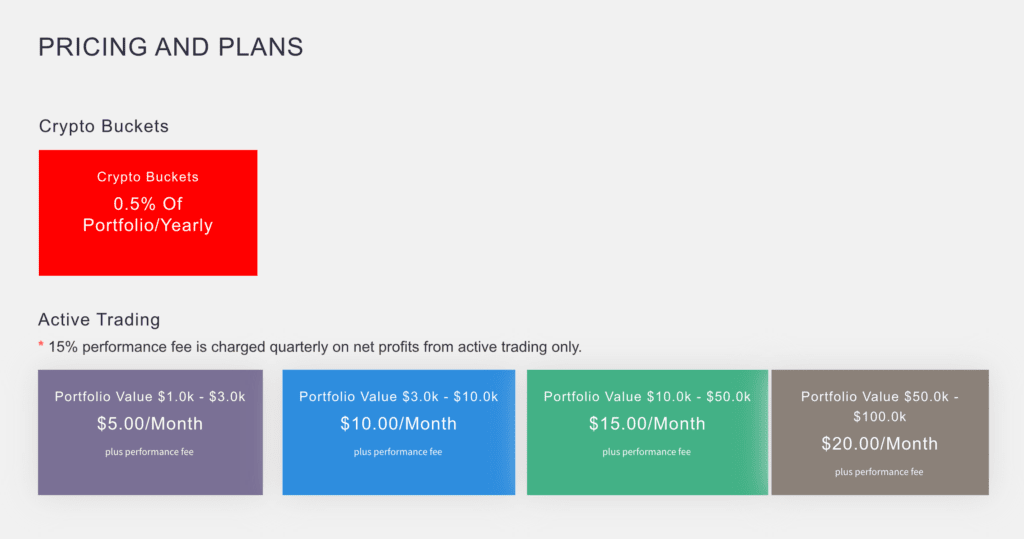The height and width of the screenshot is (539, 1024).
Task: Click the Crypto Buckets section heading
Action: 104,127
